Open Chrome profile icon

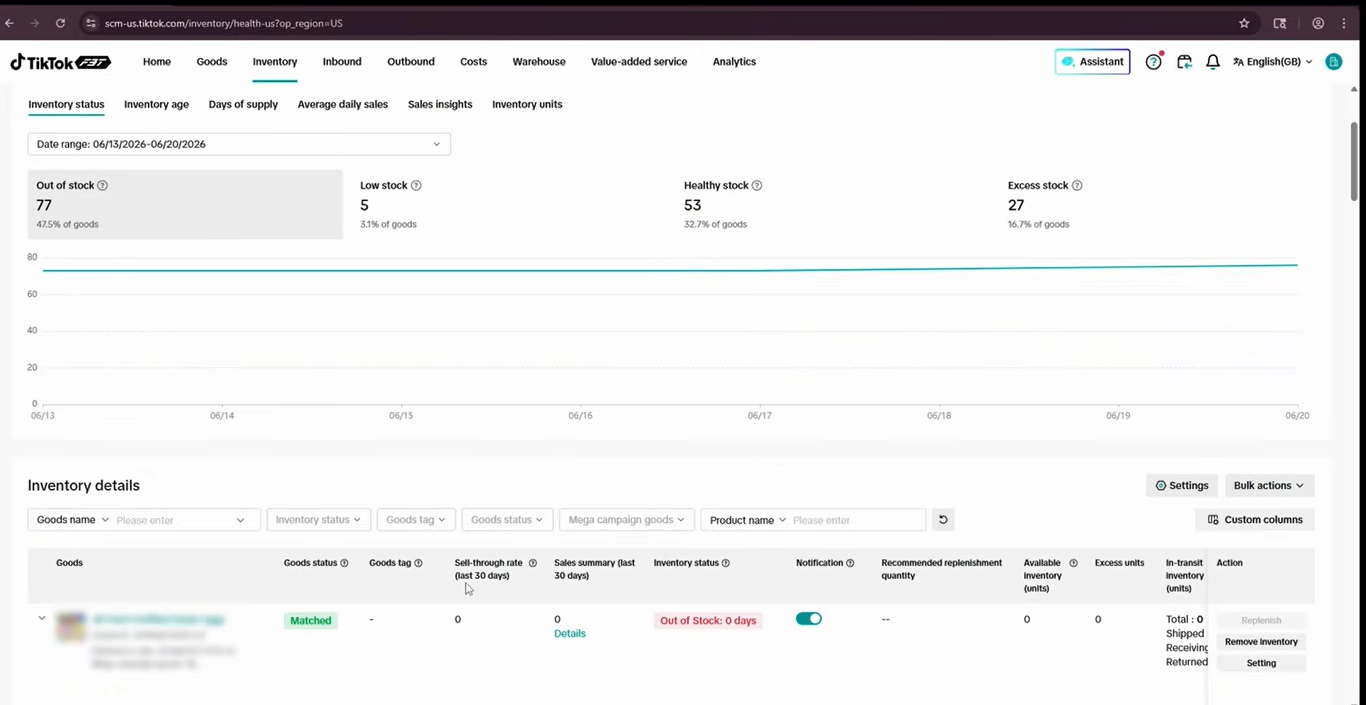coord(1318,23)
